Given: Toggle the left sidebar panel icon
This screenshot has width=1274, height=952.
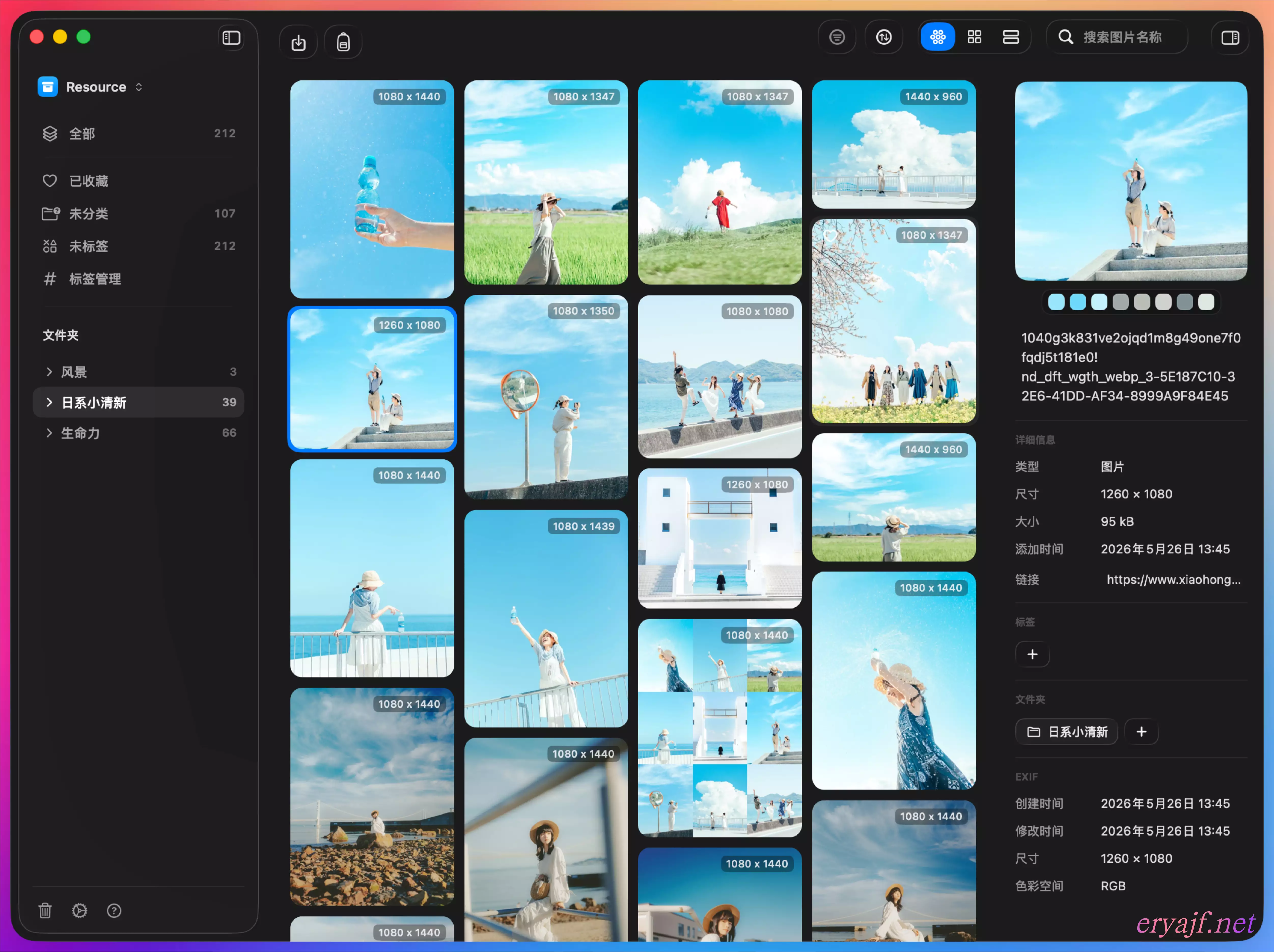Looking at the screenshot, I should coord(231,38).
